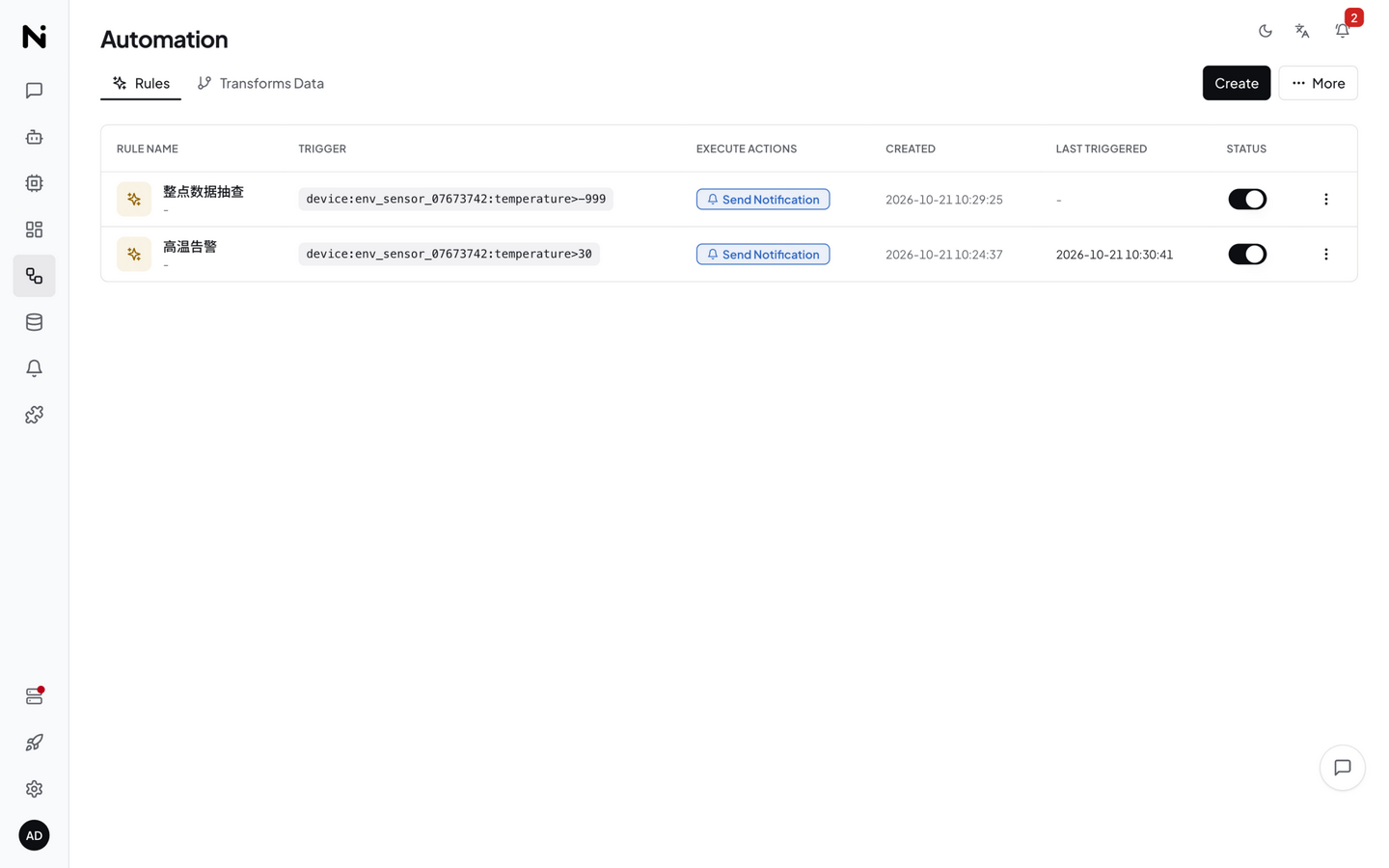The image size is (1389, 868).
Task: Switch to the Rules tab
Action: (141, 83)
